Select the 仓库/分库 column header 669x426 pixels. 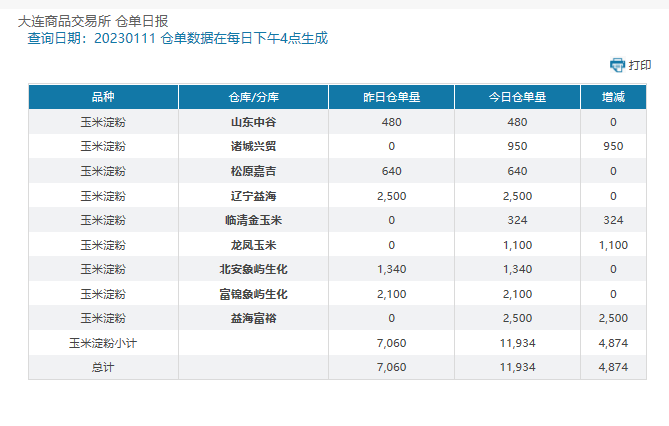pos(253,97)
